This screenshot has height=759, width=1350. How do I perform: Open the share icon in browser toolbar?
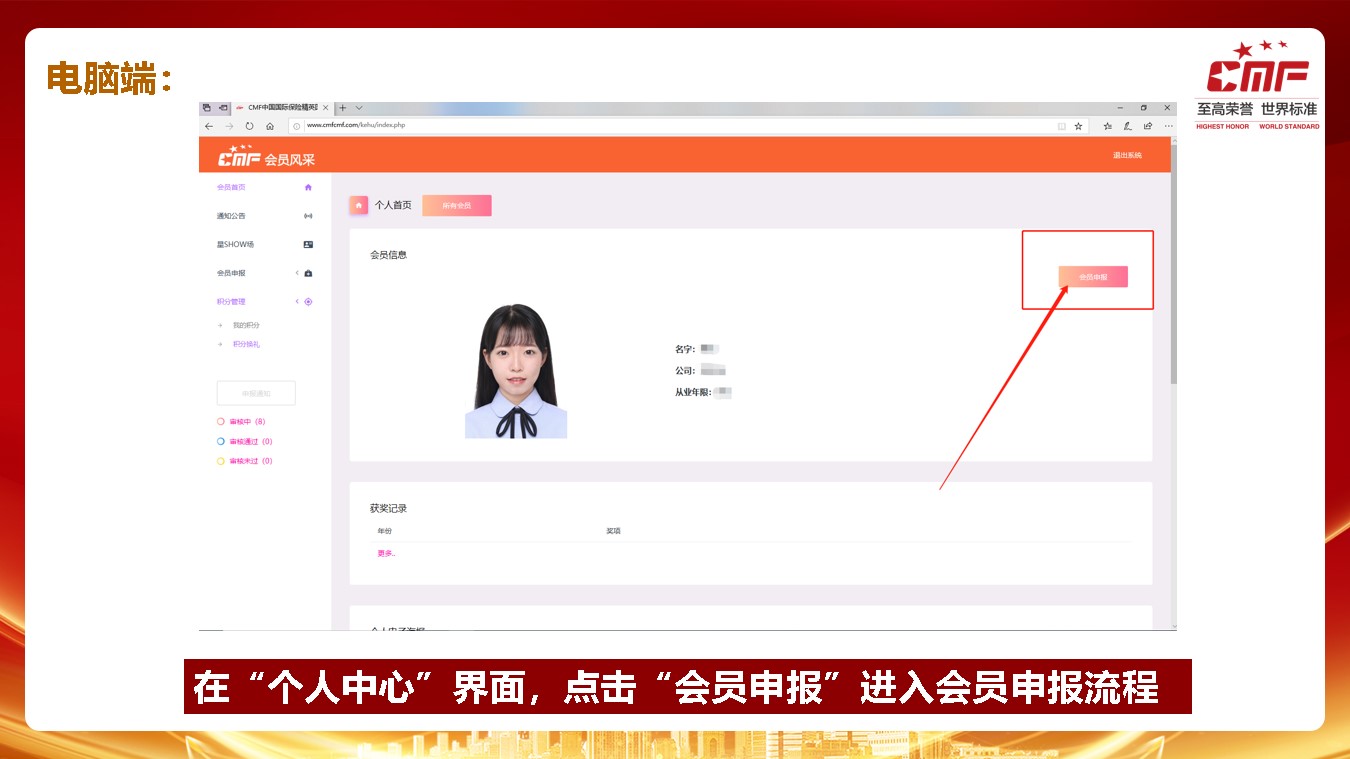[1148, 126]
